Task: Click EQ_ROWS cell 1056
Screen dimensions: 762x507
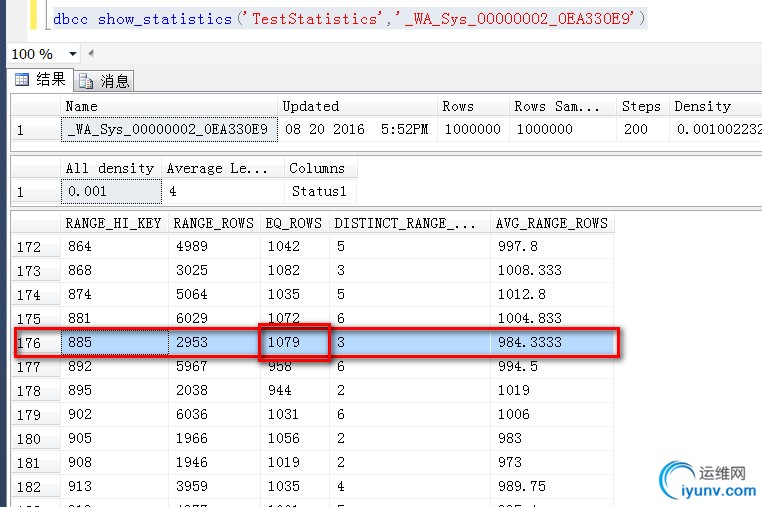Action: (294, 438)
